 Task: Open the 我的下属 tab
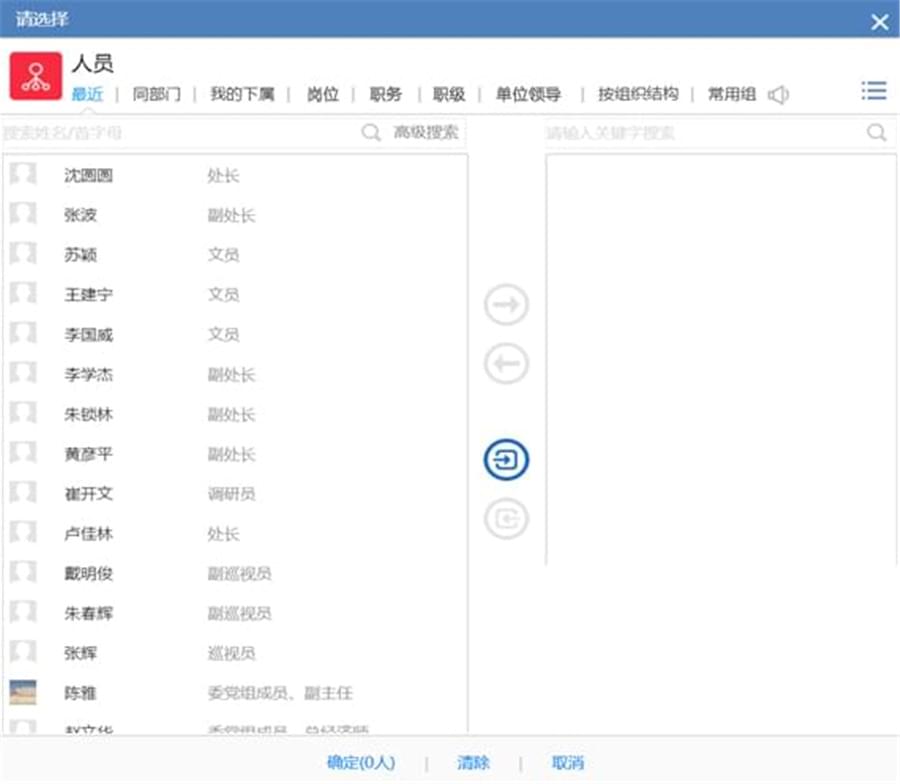tap(242, 94)
